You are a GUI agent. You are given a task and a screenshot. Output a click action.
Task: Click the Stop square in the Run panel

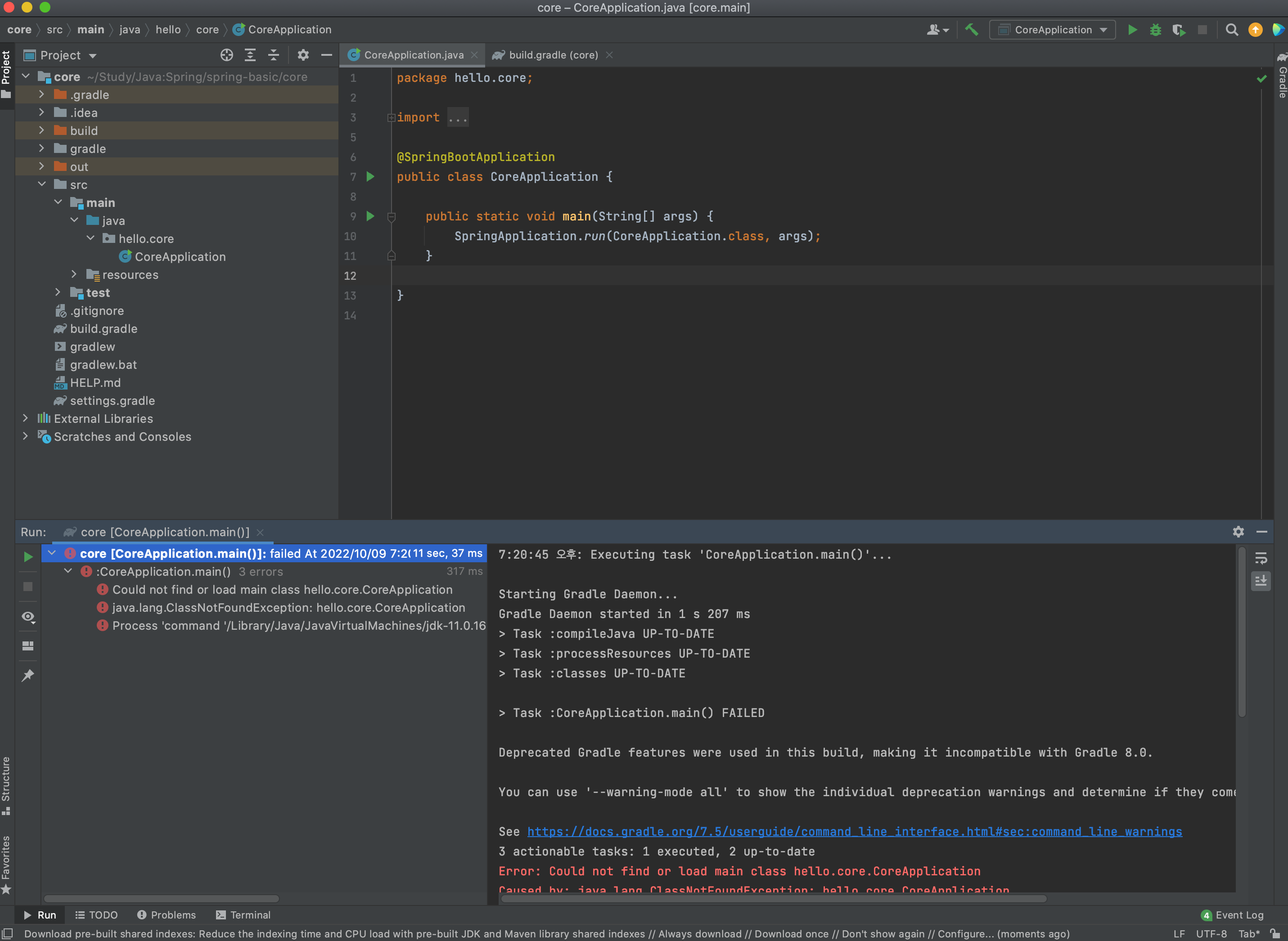[x=28, y=586]
